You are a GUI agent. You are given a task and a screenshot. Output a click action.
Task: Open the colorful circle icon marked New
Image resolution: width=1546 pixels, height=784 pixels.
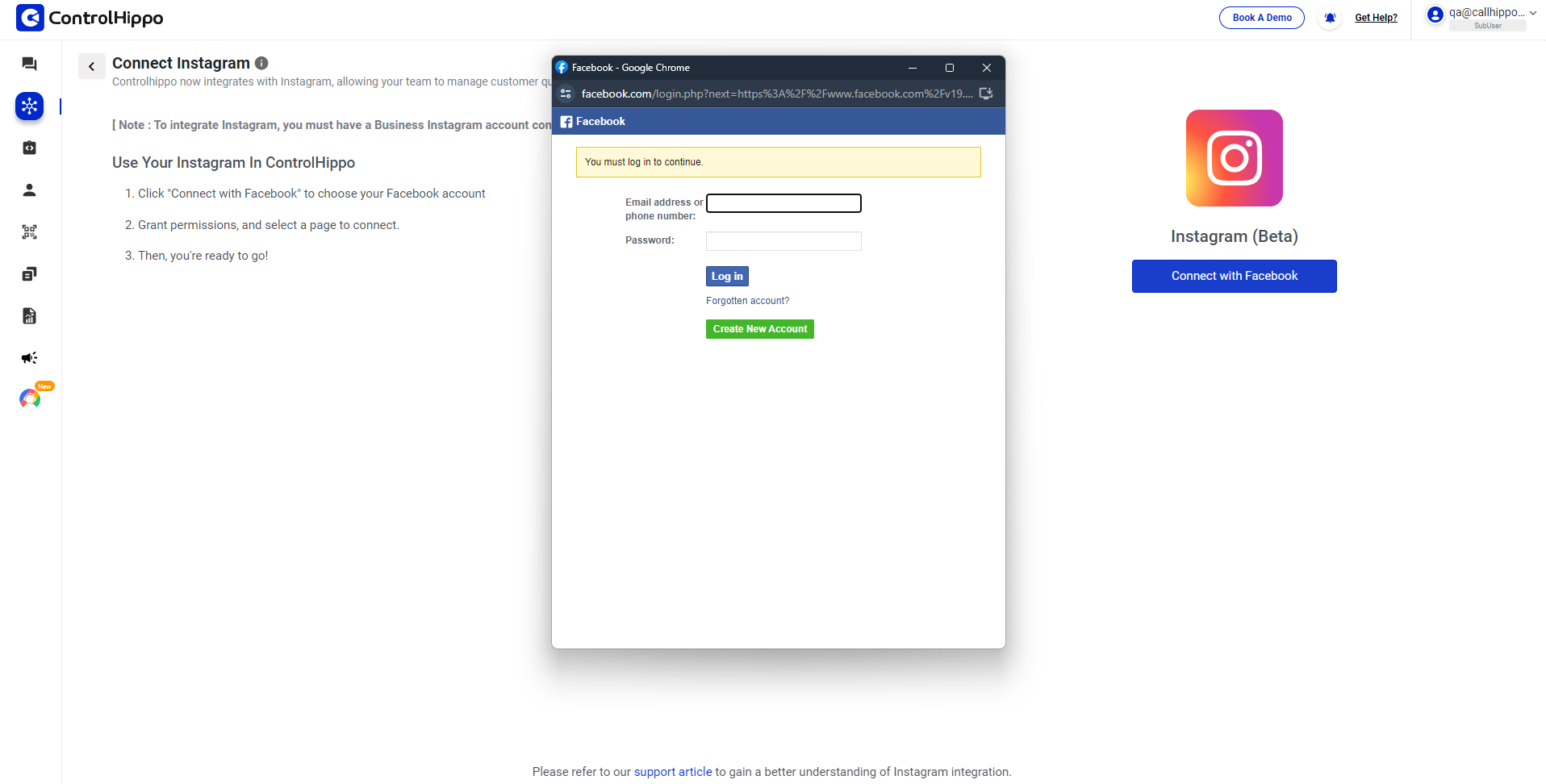30,398
